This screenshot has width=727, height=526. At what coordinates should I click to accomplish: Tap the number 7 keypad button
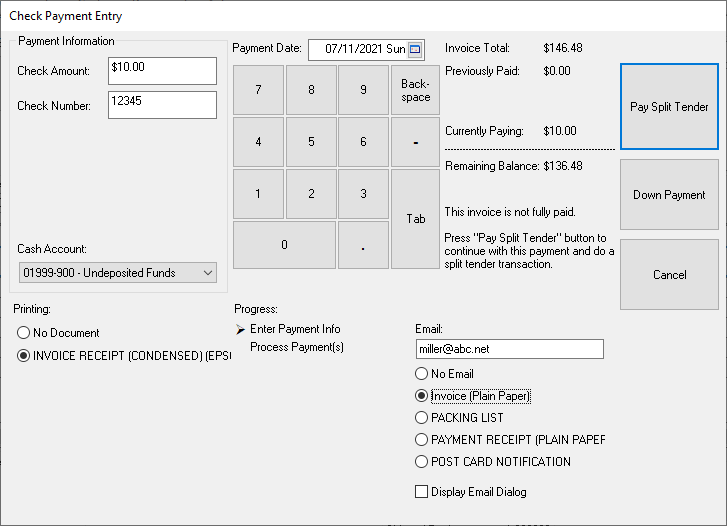click(x=258, y=90)
